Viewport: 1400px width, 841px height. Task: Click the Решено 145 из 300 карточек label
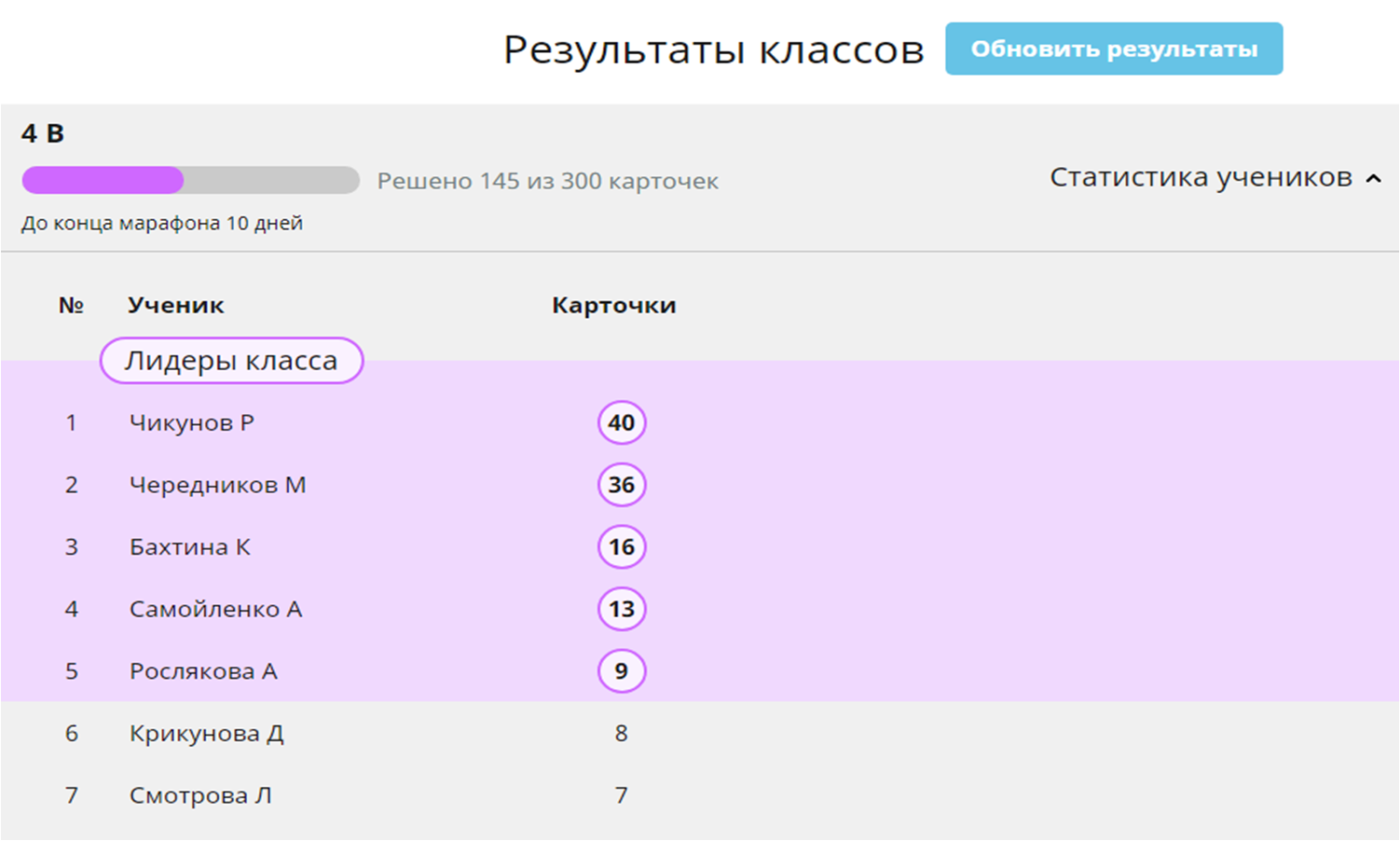pyautogui.click(x=548, y=181)
